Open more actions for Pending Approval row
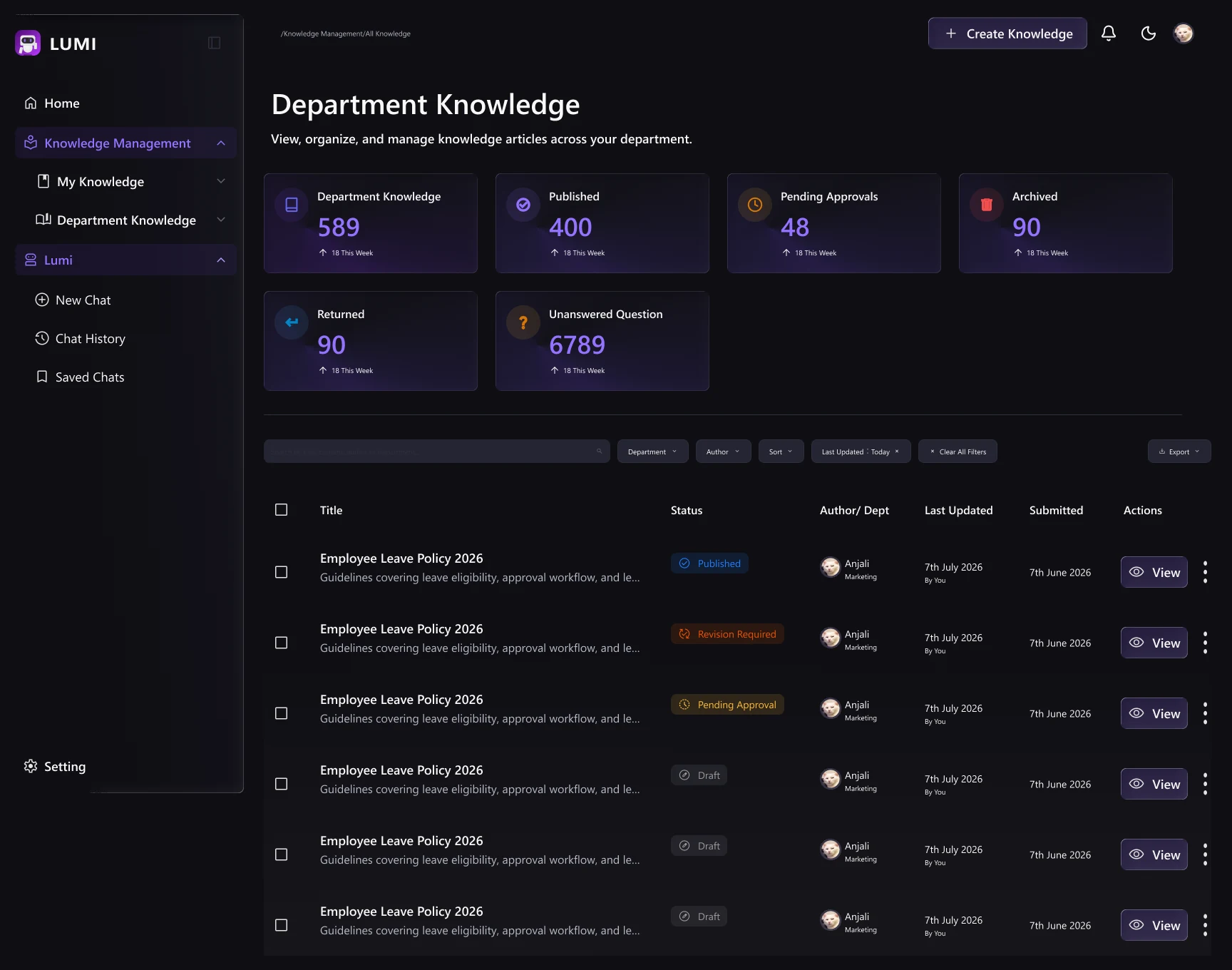The height and width of the screenshot is (970, 1232). click(x=1205, y=714)
